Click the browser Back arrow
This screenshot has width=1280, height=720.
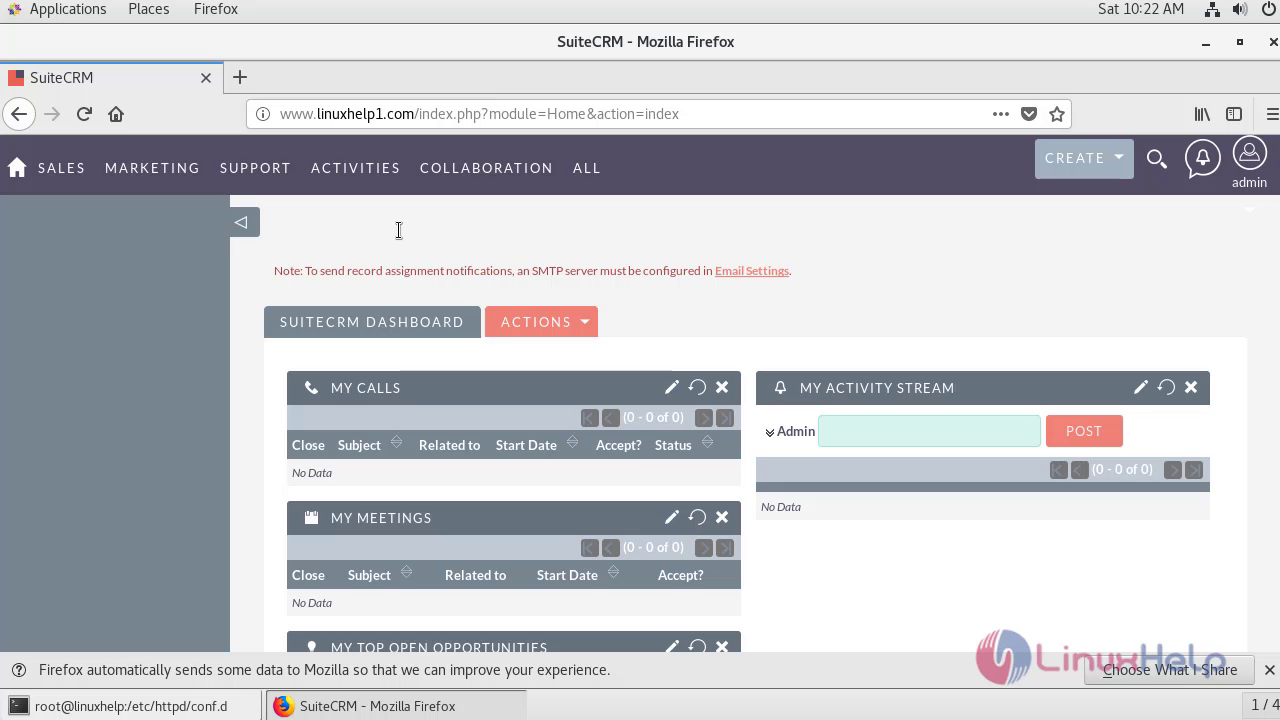[x=18, y=114]
